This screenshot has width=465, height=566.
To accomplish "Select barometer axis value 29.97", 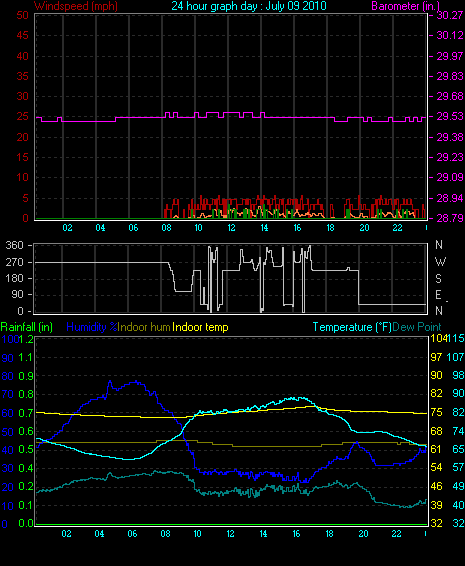I will tap(450, 56).
